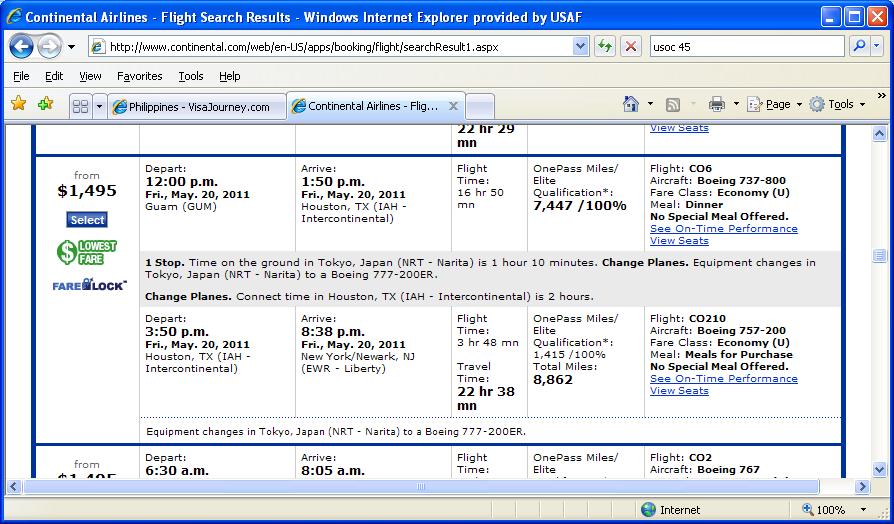The height and width of the screenshot is (524, 894).
Task: Click the search magnifier button
Action: (x=859, y=47)
